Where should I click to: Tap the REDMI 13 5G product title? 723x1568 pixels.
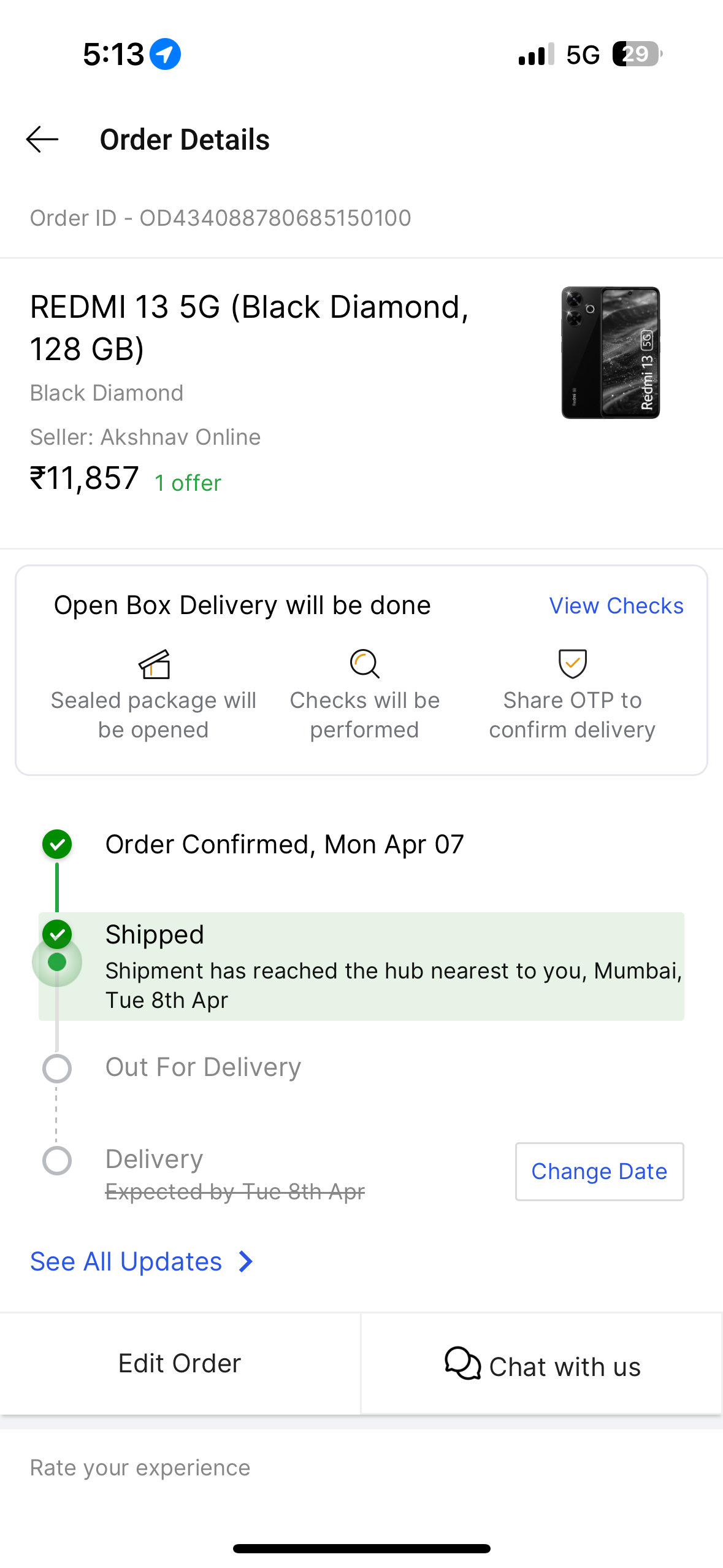(x=249, y=328)
